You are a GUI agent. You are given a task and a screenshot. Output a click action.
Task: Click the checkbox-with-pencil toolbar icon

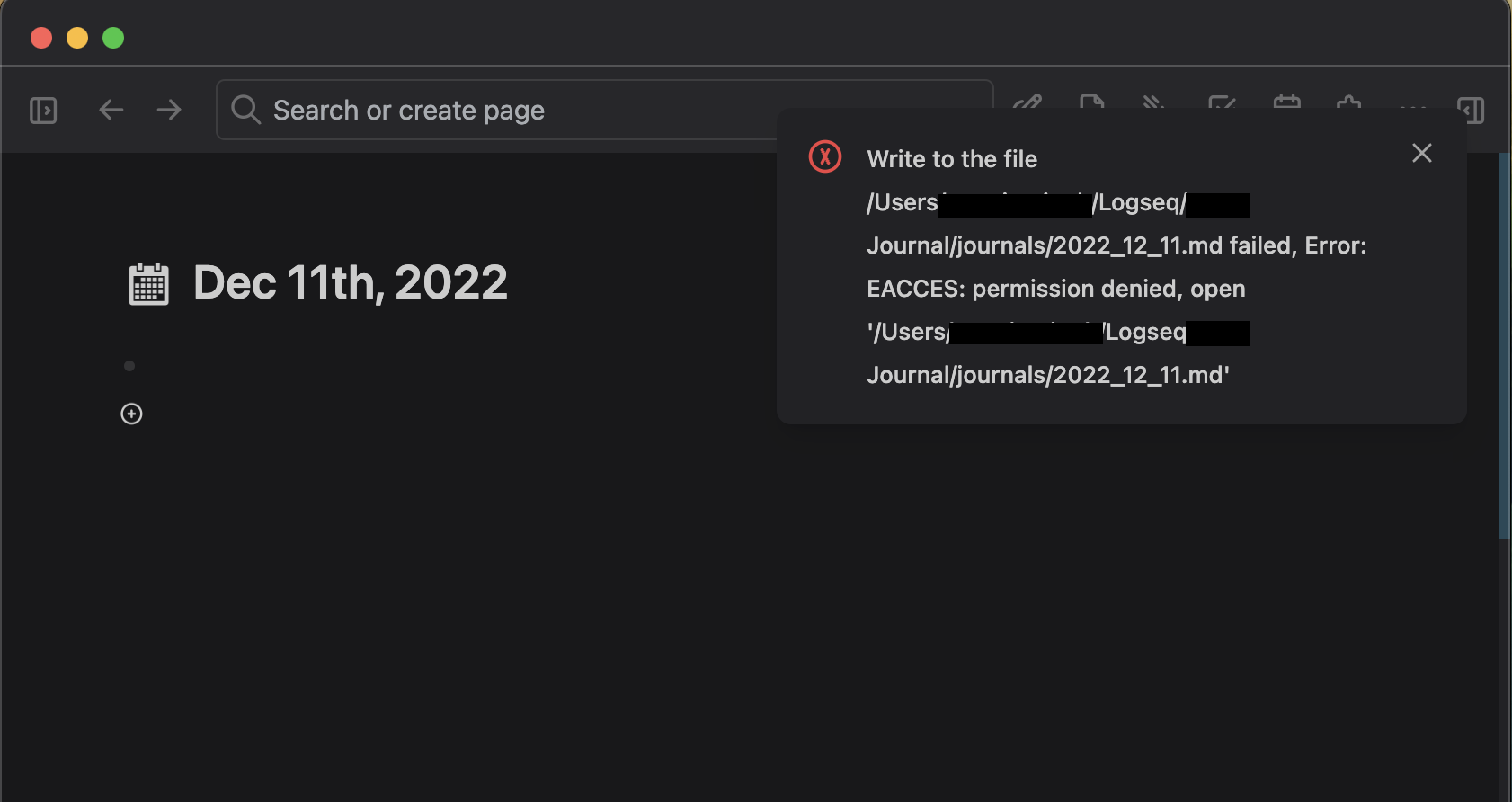pos(1222,102)
